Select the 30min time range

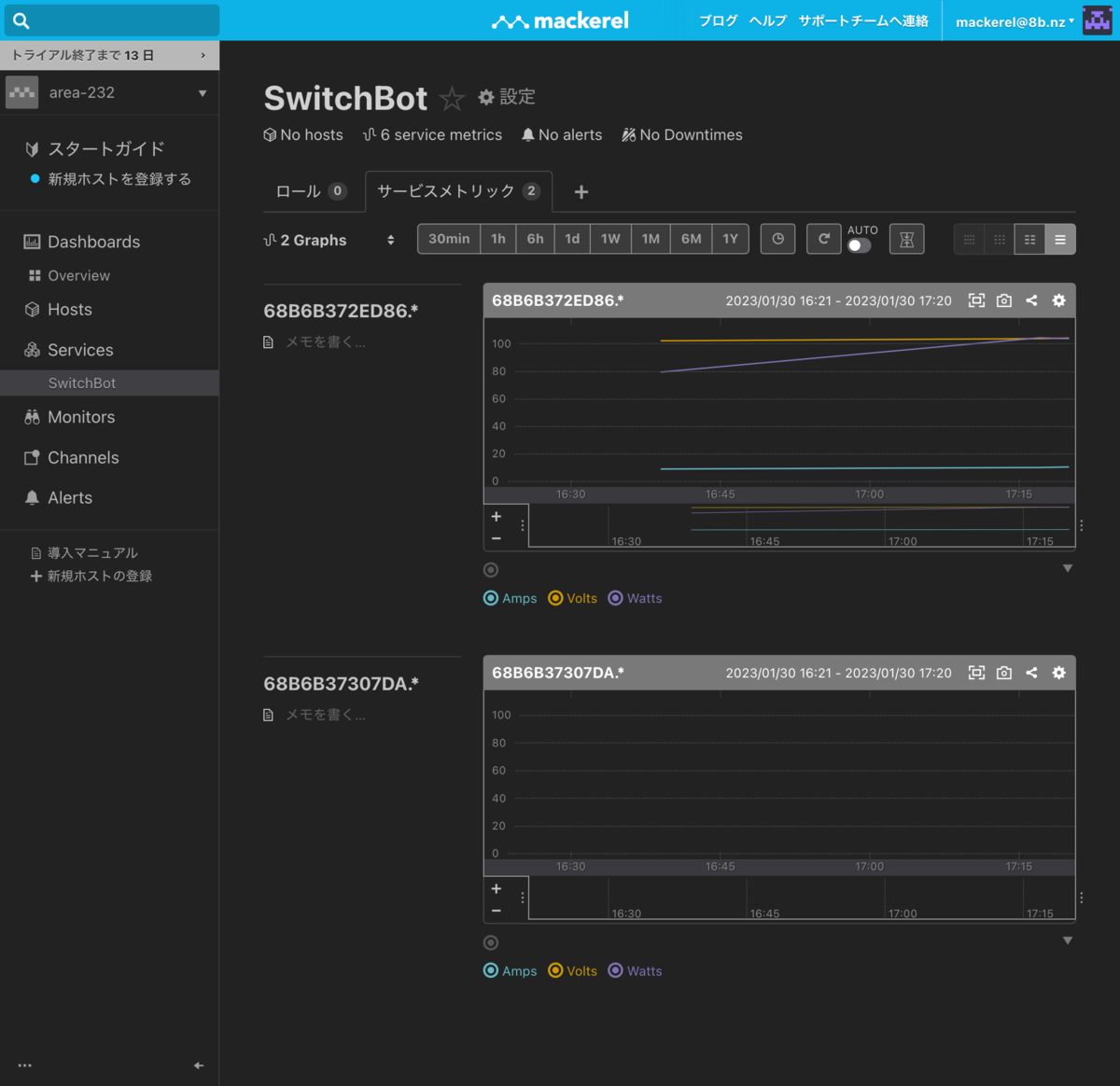coord(449,239)
